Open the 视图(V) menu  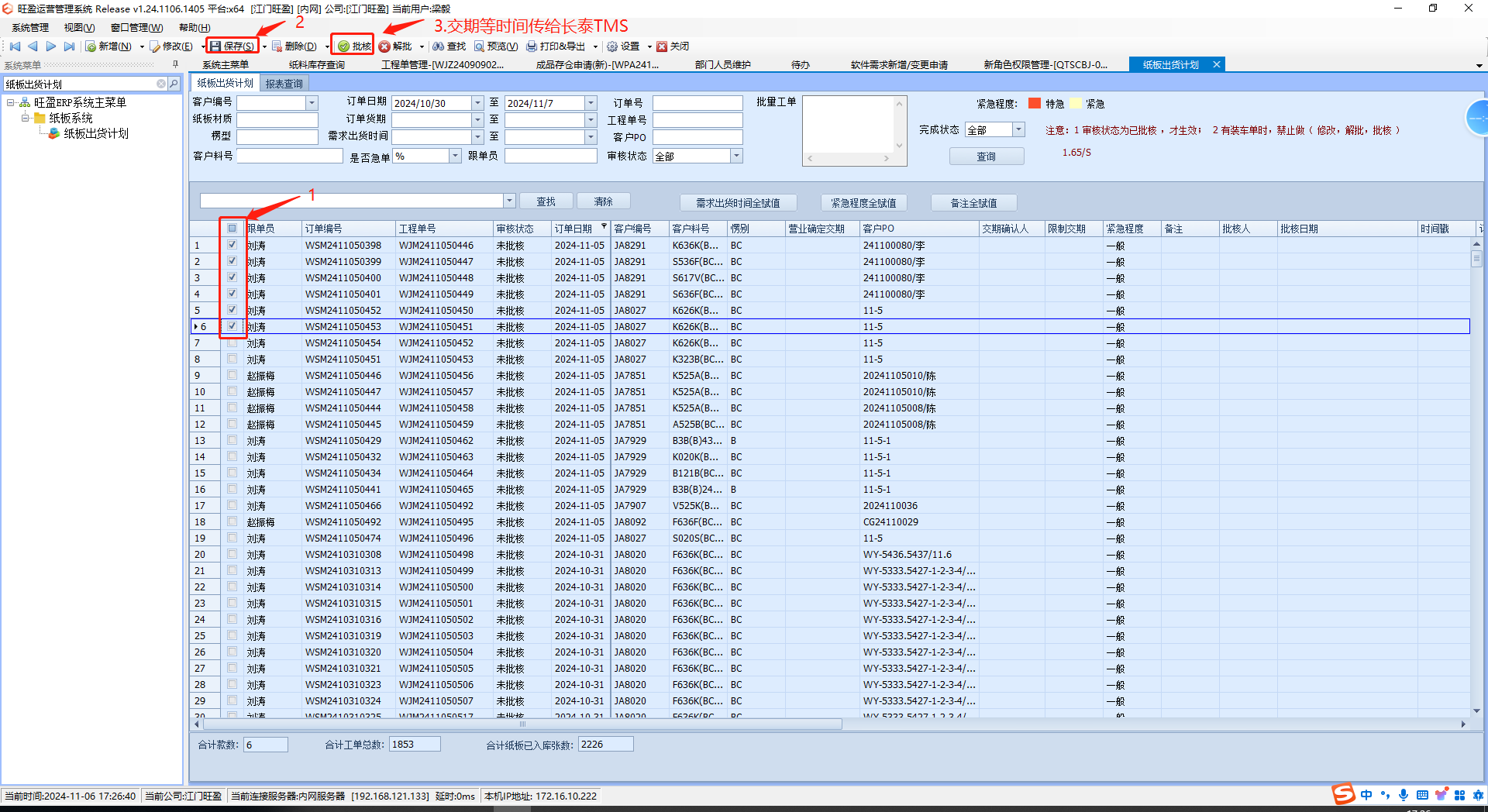tap(79, 28)
